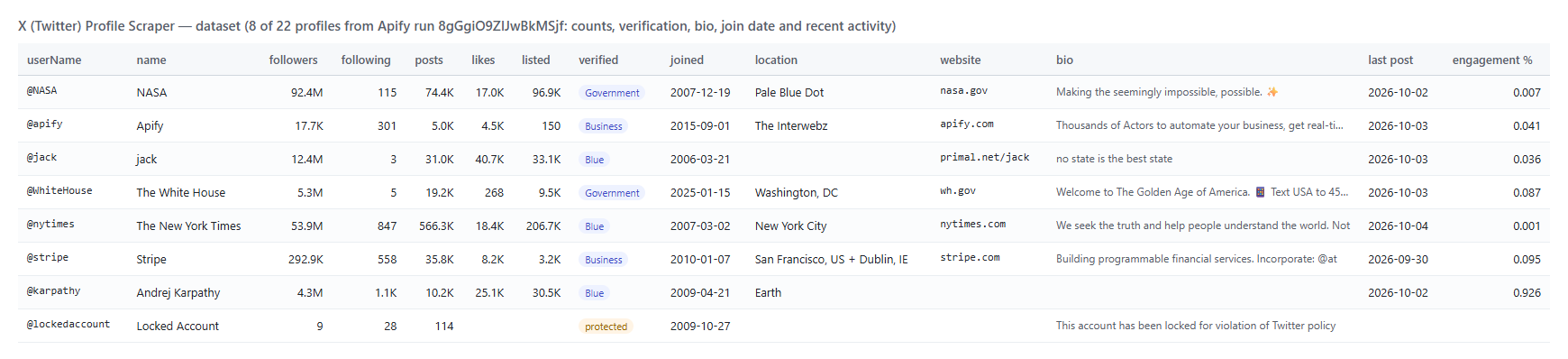
Task: Click the name cell The White House
Action: point(181,193)
